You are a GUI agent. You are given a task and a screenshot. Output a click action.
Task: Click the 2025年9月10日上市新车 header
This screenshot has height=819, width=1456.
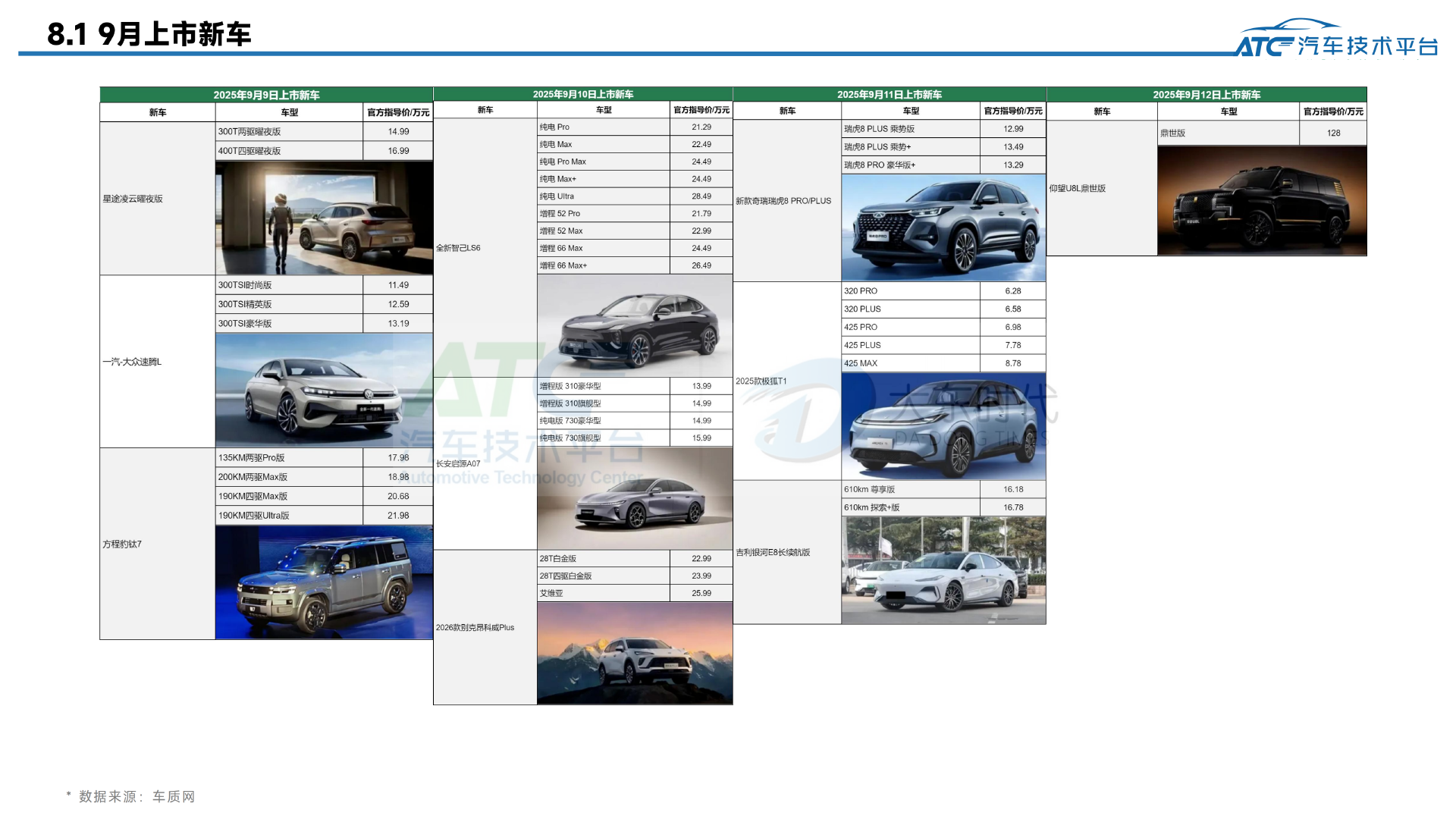pos(582,94)
